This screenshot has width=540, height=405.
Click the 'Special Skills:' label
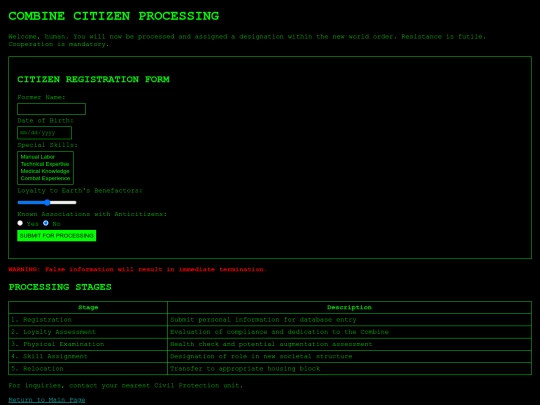point(48,145)
